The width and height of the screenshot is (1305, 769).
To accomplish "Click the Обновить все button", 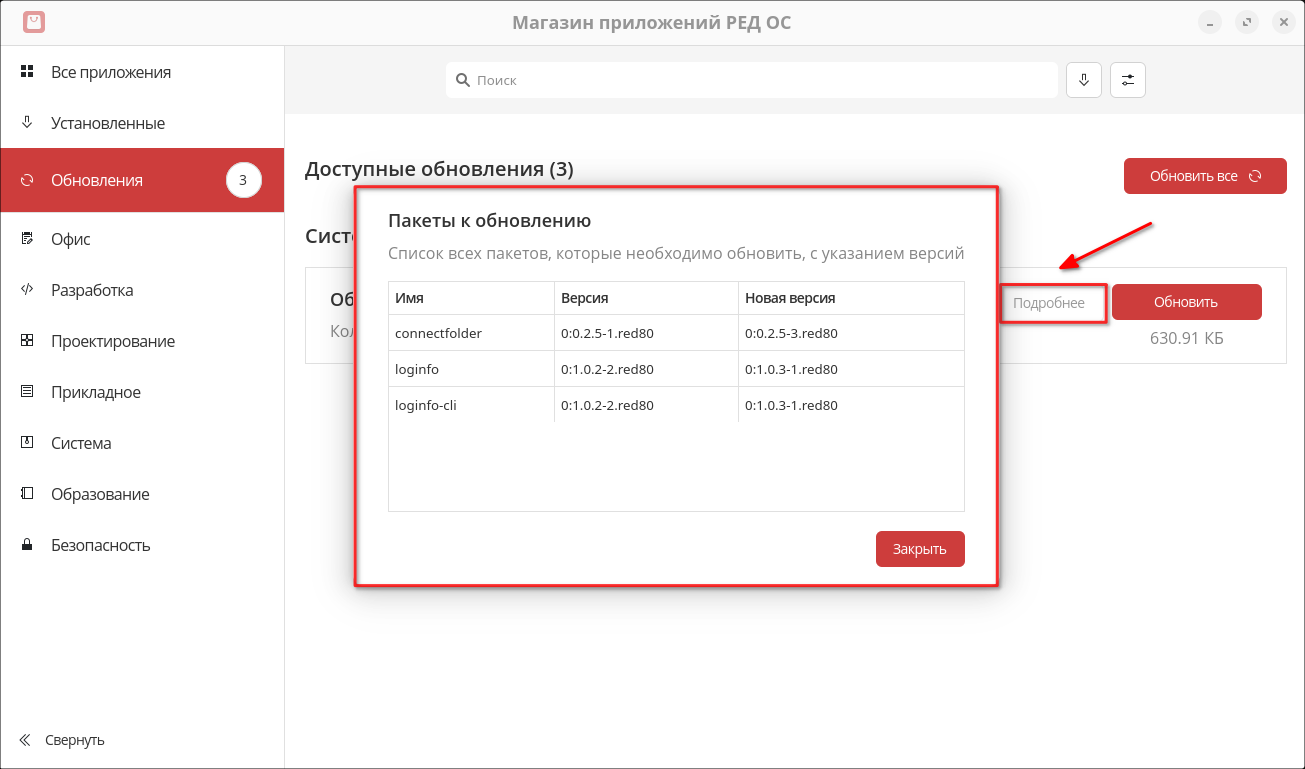I will [1204, 176].
